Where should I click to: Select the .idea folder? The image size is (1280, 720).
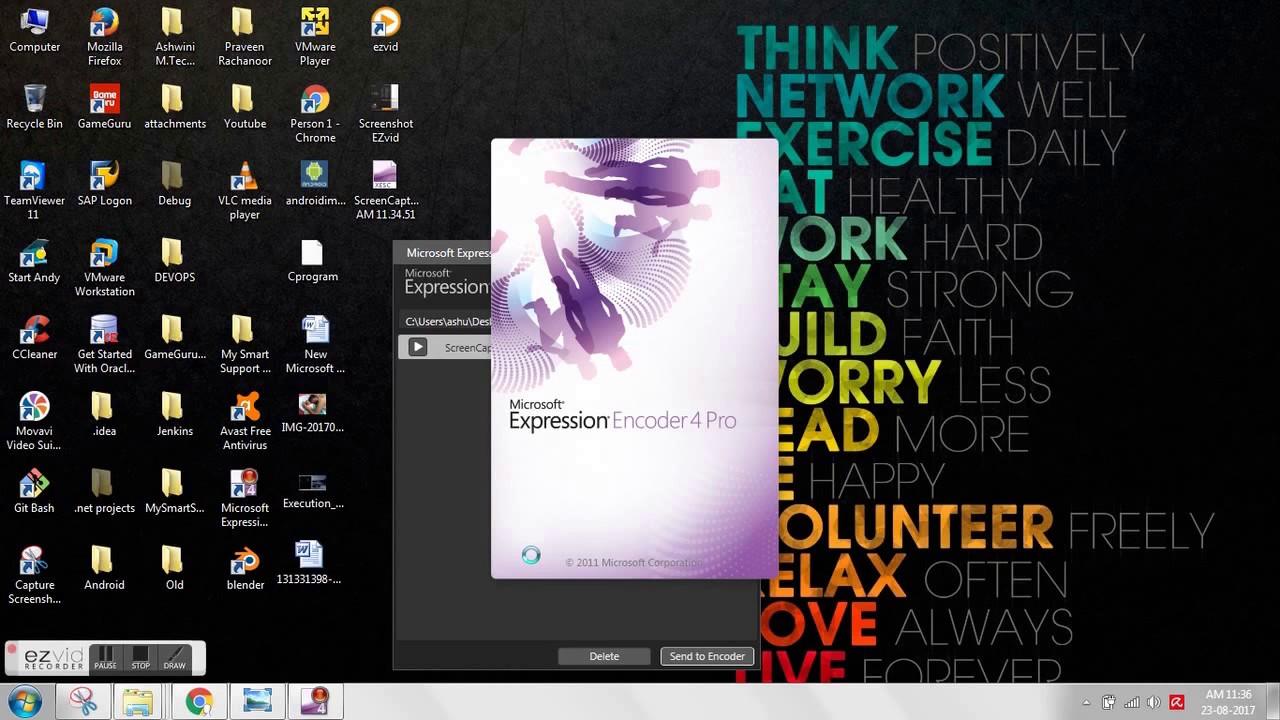104,415
